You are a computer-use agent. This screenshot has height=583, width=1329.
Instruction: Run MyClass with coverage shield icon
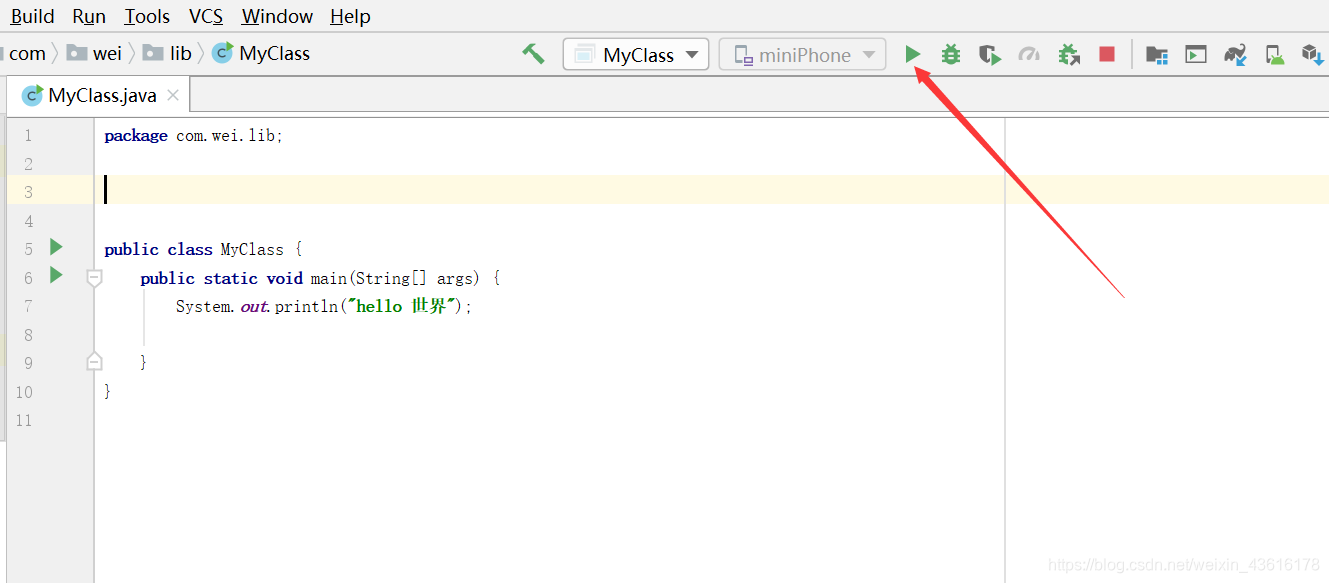[x=989, y=54]
